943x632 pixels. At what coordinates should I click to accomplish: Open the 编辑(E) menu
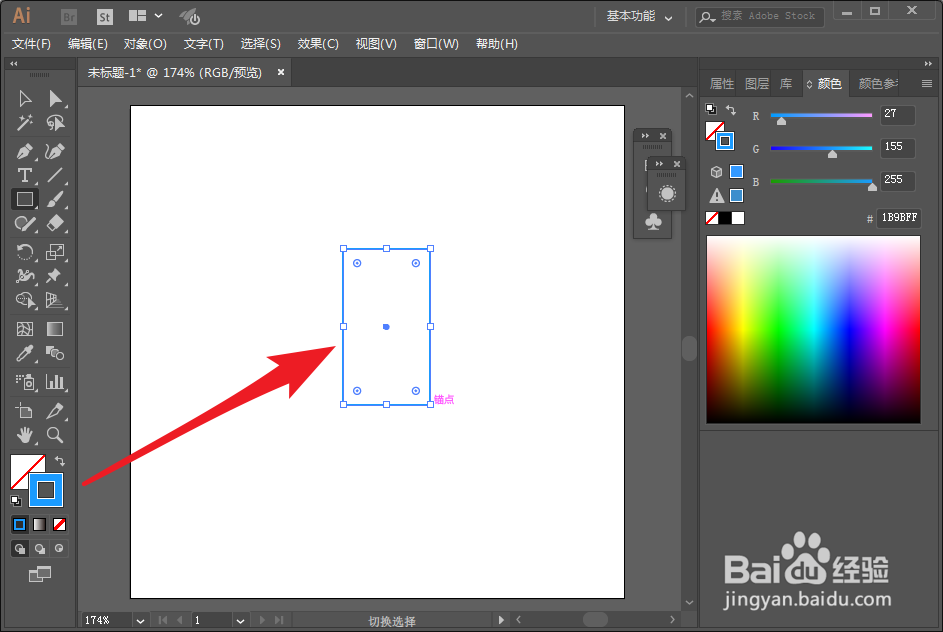pyautogui.click(x=88, y=44)
